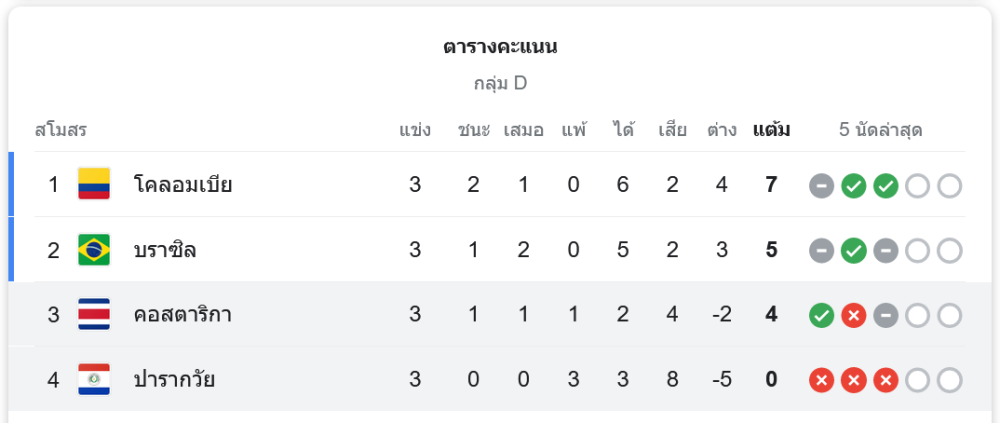The image size is (1000, 423).
Task: Click the แต้ม points column header
Action: (x=771, y=130)
